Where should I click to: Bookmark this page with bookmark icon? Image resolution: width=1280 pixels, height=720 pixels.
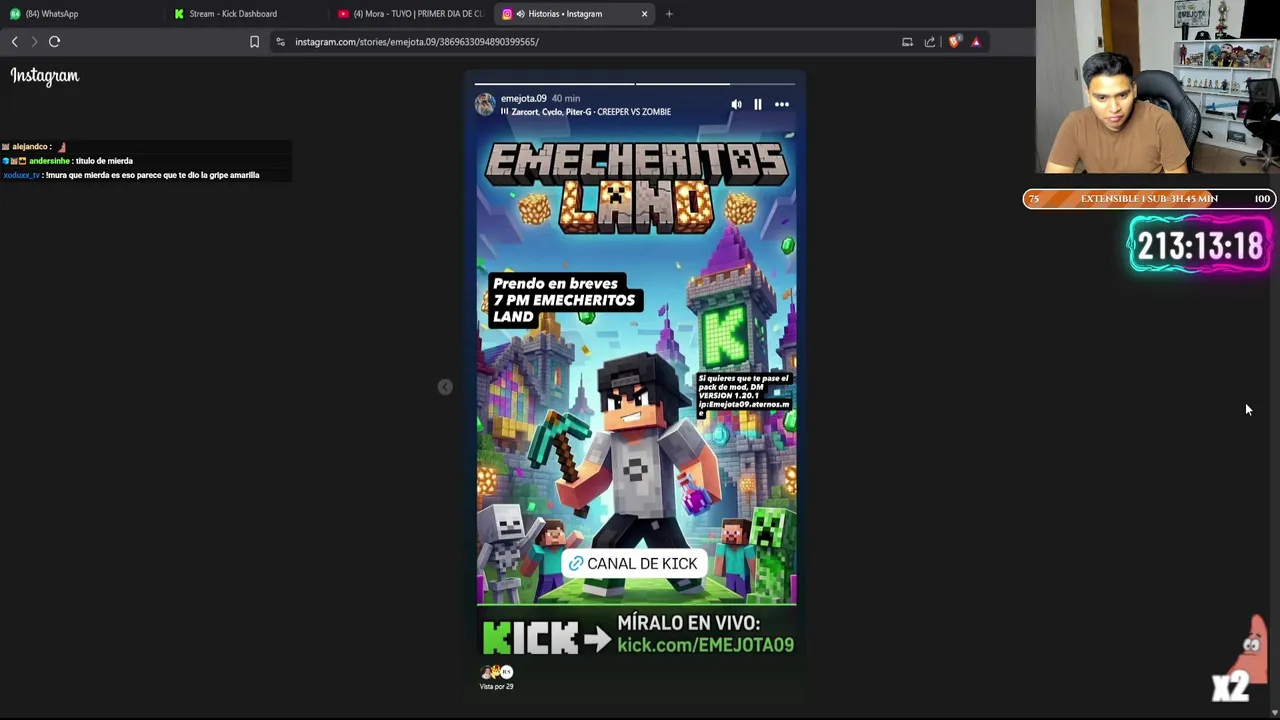[x=254, y=42]
